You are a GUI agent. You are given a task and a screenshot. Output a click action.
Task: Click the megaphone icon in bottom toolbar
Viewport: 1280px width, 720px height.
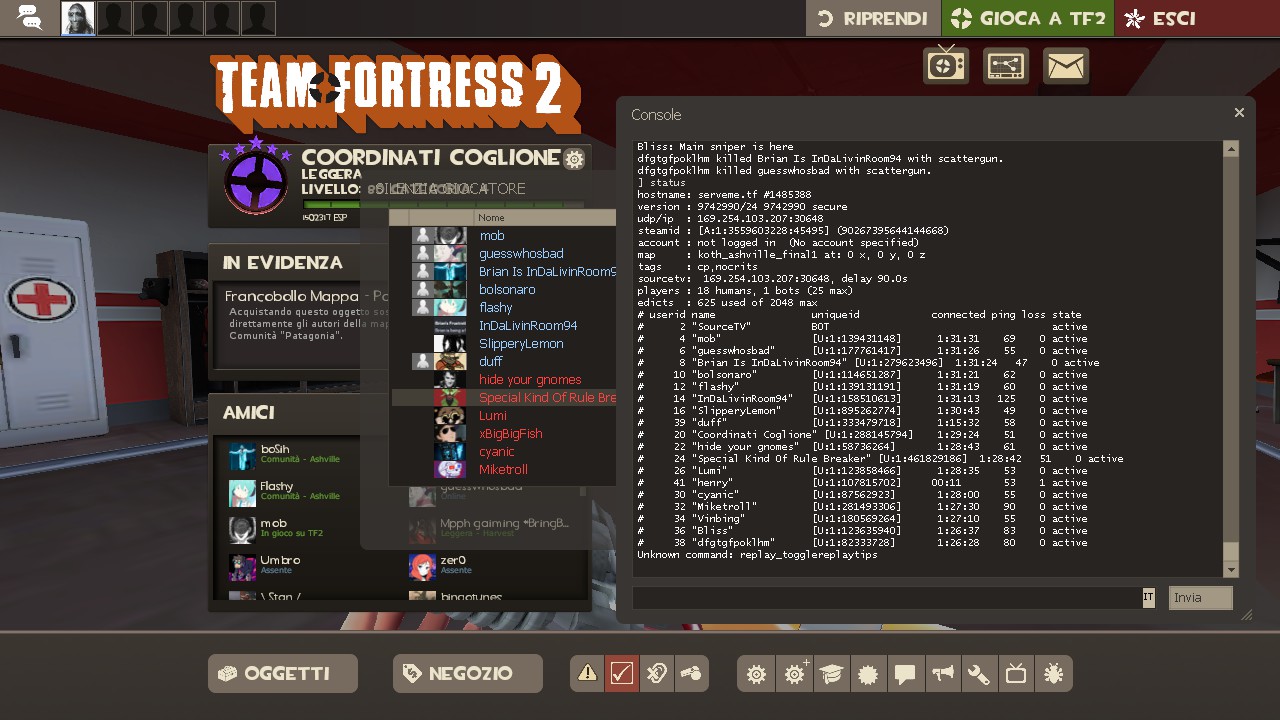pyautogui.click(x=942, y=674)
